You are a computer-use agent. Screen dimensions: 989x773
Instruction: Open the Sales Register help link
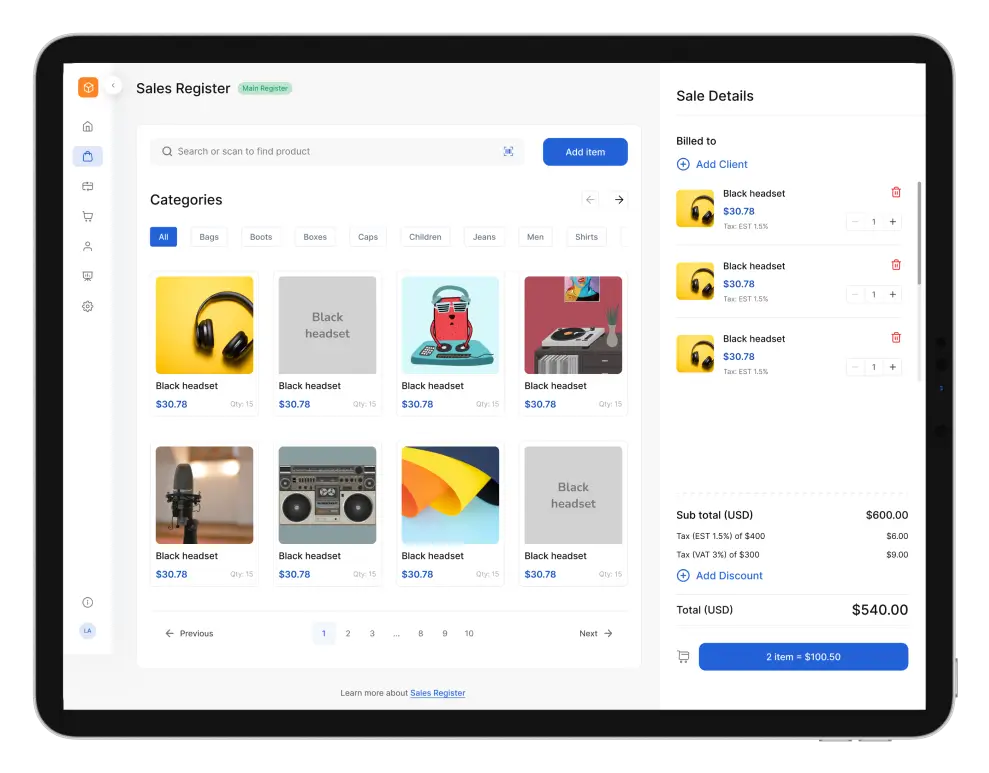(x=437, y=693)
